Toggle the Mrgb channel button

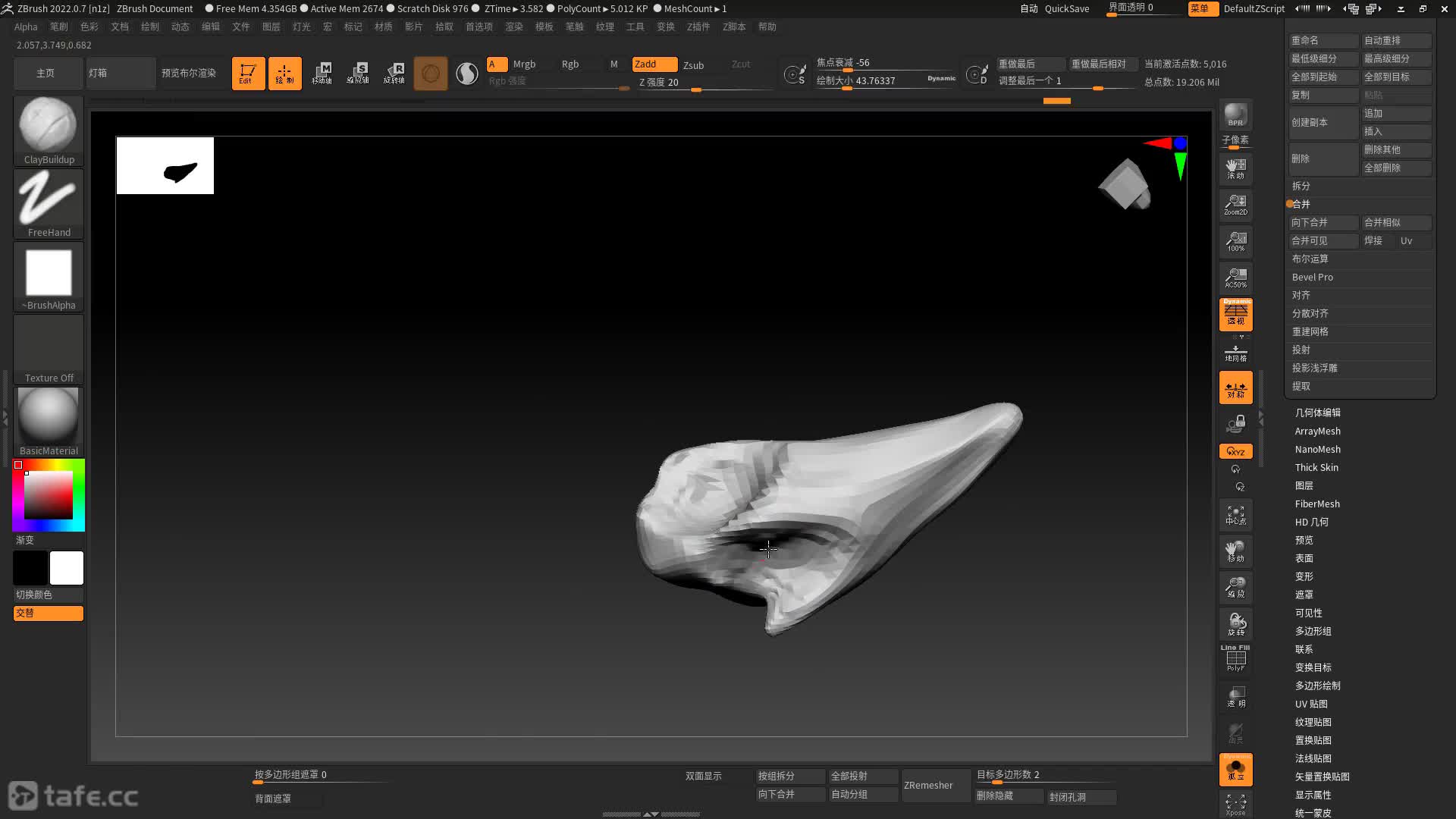coord(524,64)
